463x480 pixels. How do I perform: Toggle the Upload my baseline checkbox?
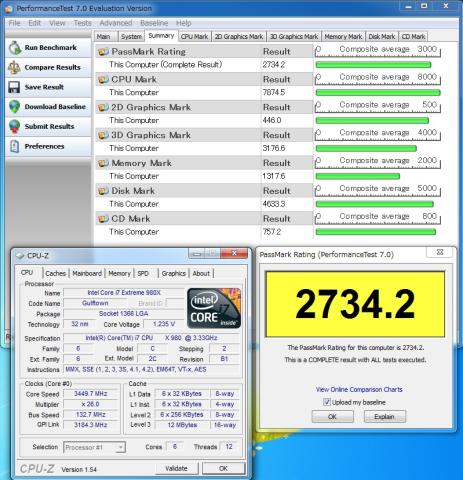tap(327, 402)
